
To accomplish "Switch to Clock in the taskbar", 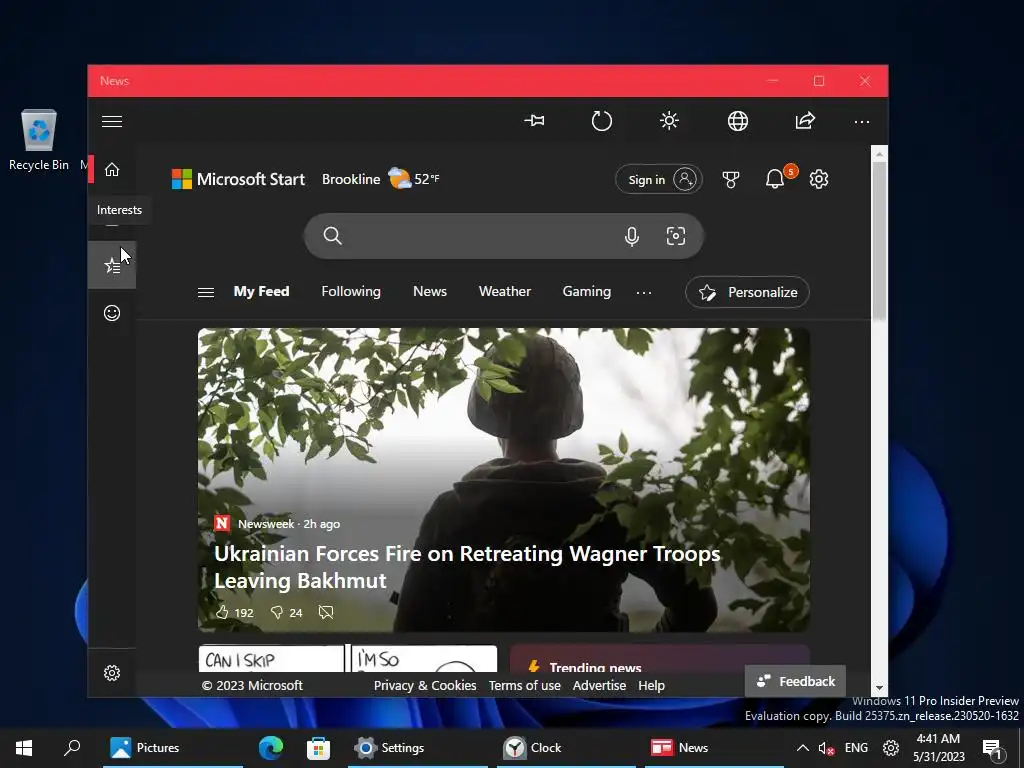I will pyautogui.click(x=566, y=748).
